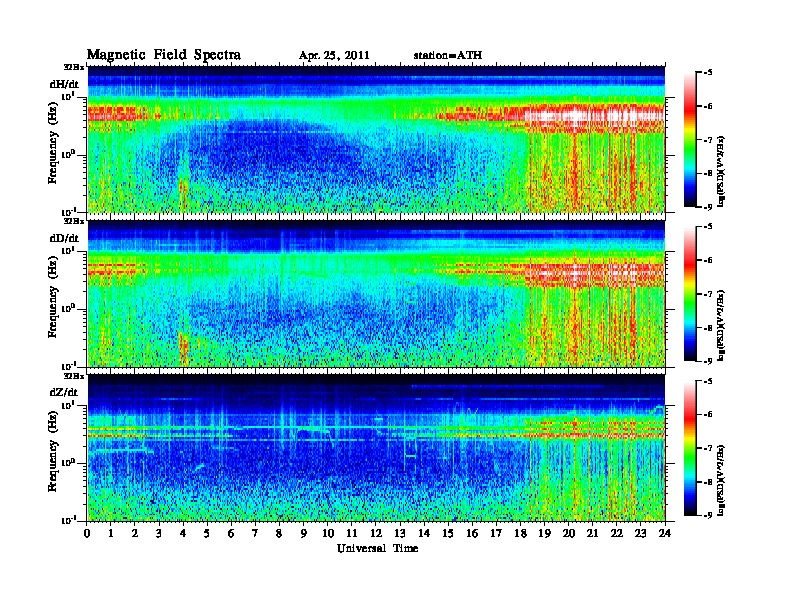Screen dimensions: 792x612
Task: Click hour 5 on the Universal Time axis
Action: click(207, 533)
